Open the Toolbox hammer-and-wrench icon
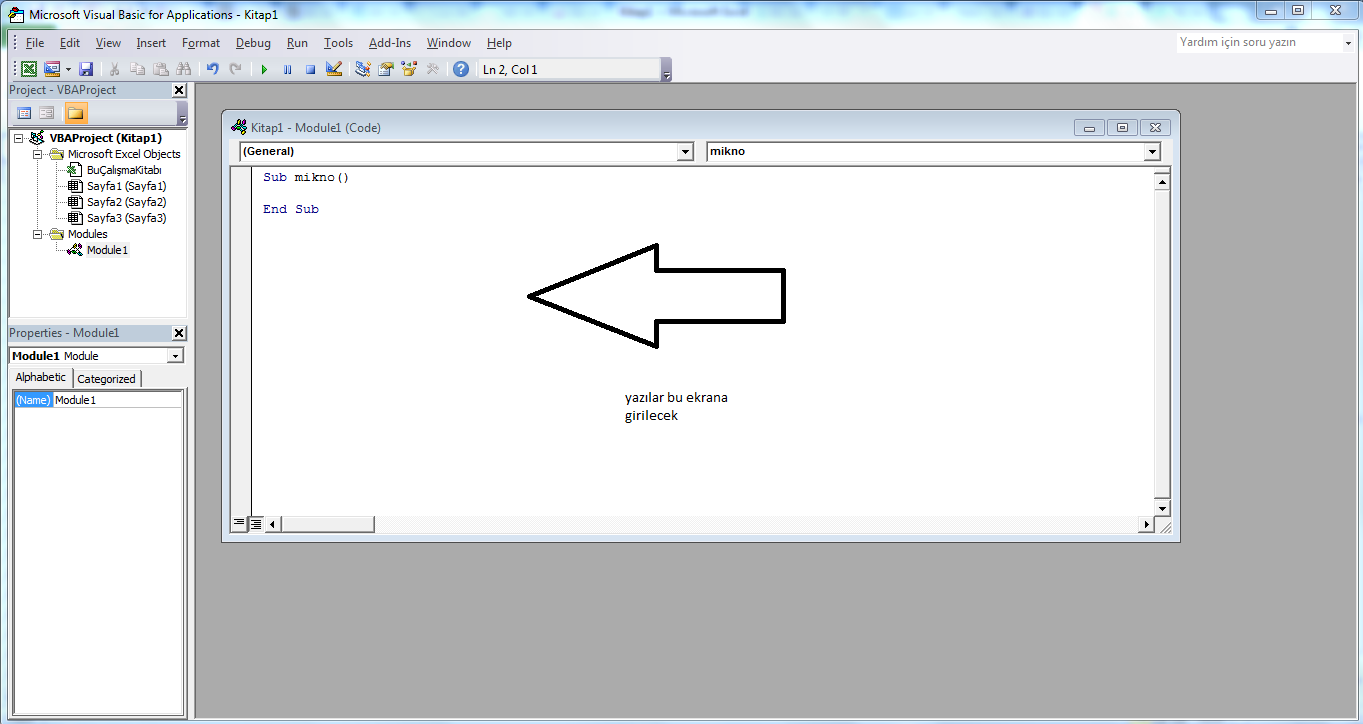This screenshot has width=1363, height=724. [432, 69]
